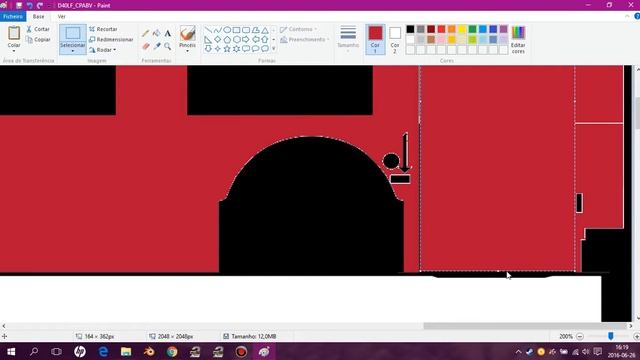Click the horizontal scrollbar thumb
The image size is (640, 360).
click(525, 326)
